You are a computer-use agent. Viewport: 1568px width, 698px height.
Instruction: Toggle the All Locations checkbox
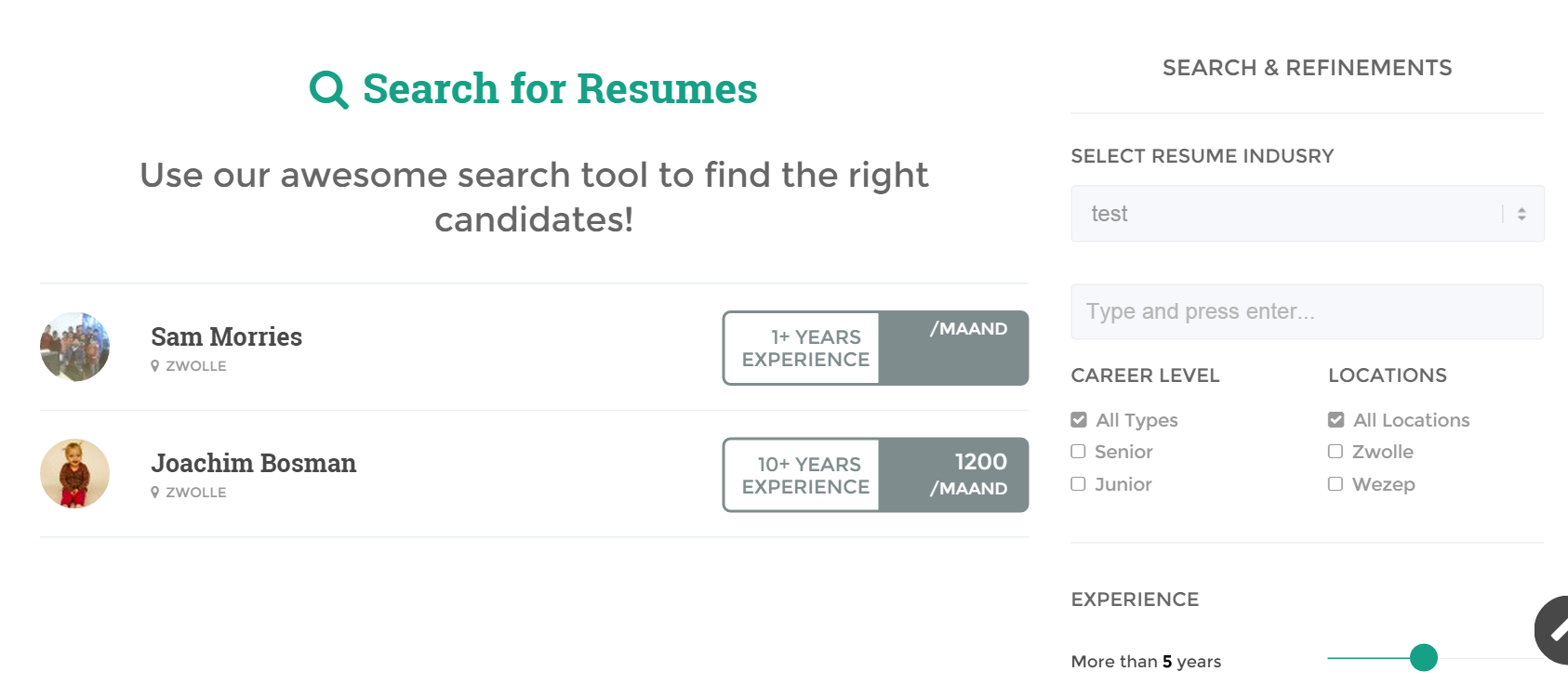1336,420
